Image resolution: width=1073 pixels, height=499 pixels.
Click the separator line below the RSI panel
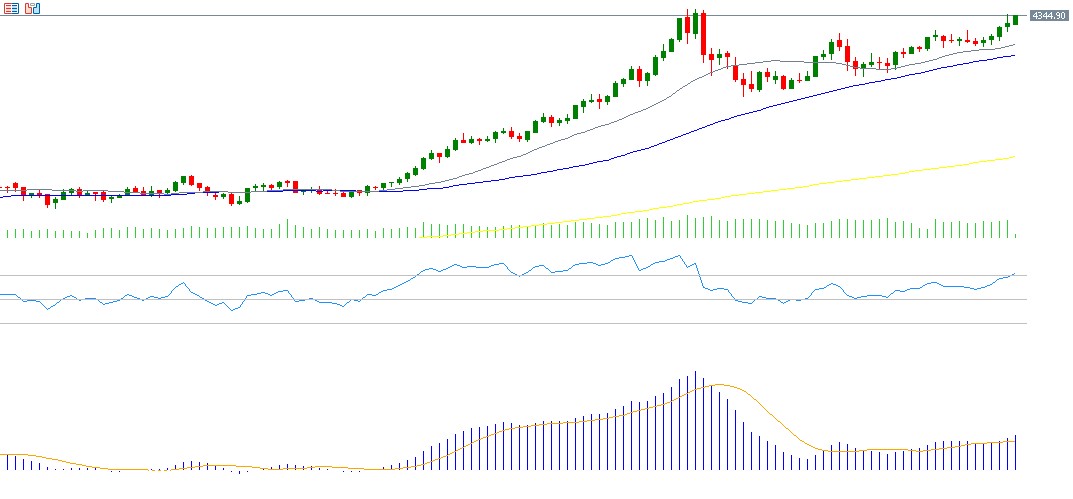coord(500,324)
